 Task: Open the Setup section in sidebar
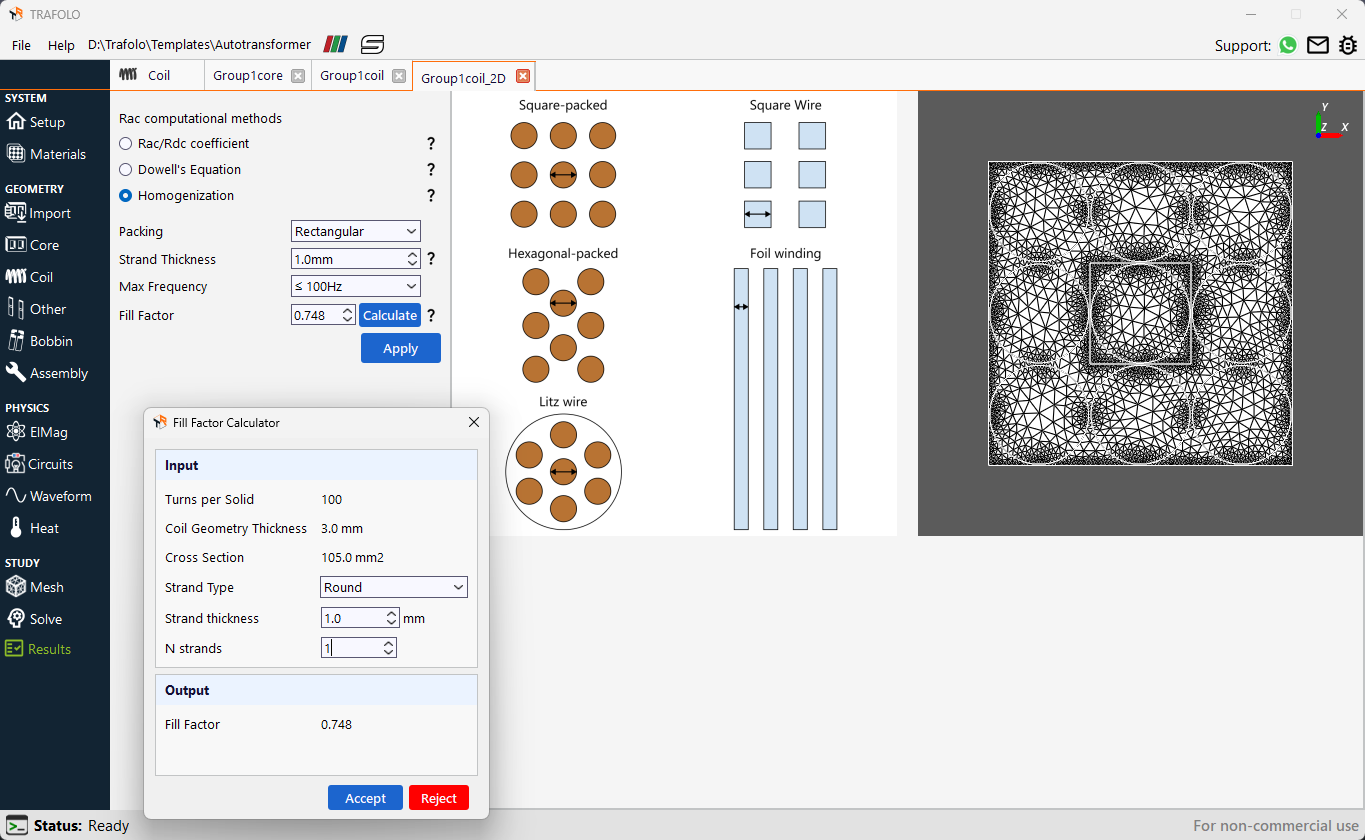[x=36, y=122]
